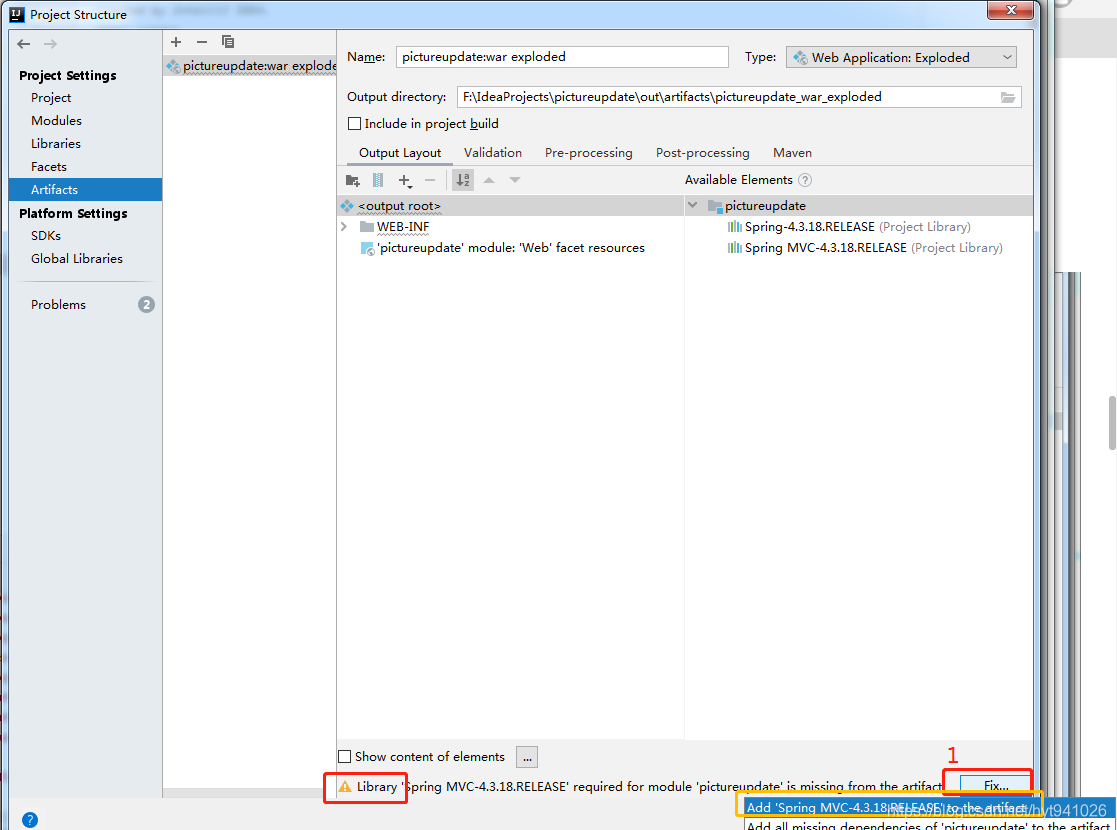The image size is (1117, 830).
Task: Open Global Libraries settings
Action: pyautogui.click(x=76, y=259)
